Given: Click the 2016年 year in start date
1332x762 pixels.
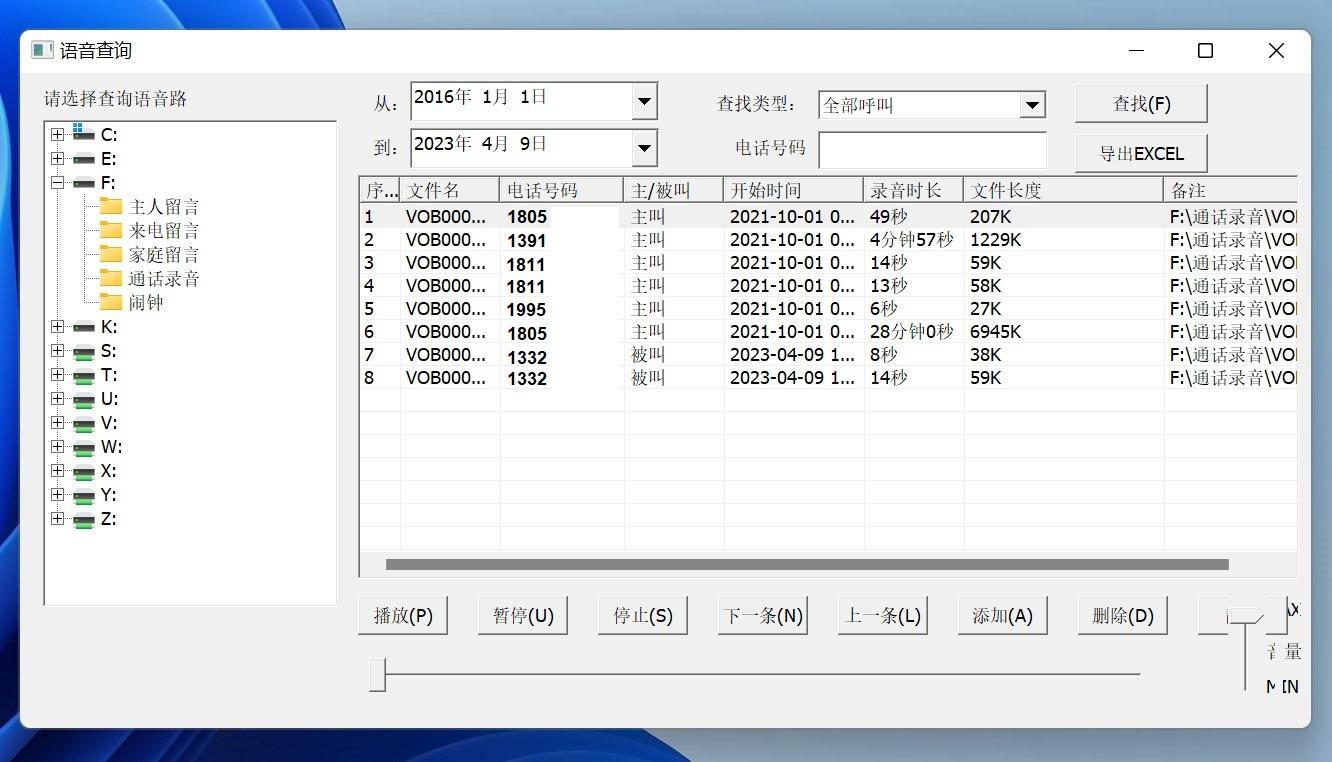Looking at the screenshot, I should (x=442, y=97).
